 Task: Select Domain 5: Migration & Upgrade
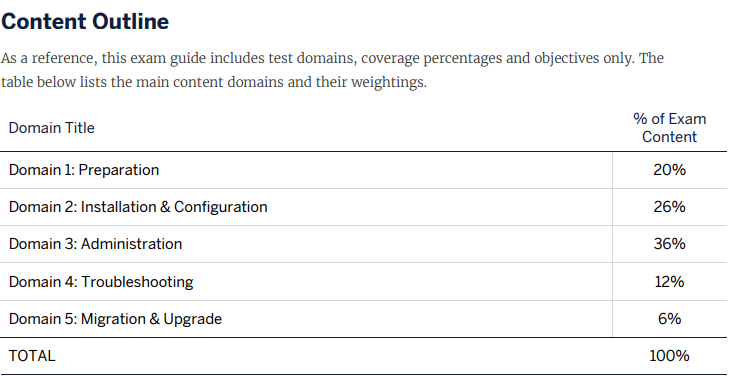coord(115,319)
